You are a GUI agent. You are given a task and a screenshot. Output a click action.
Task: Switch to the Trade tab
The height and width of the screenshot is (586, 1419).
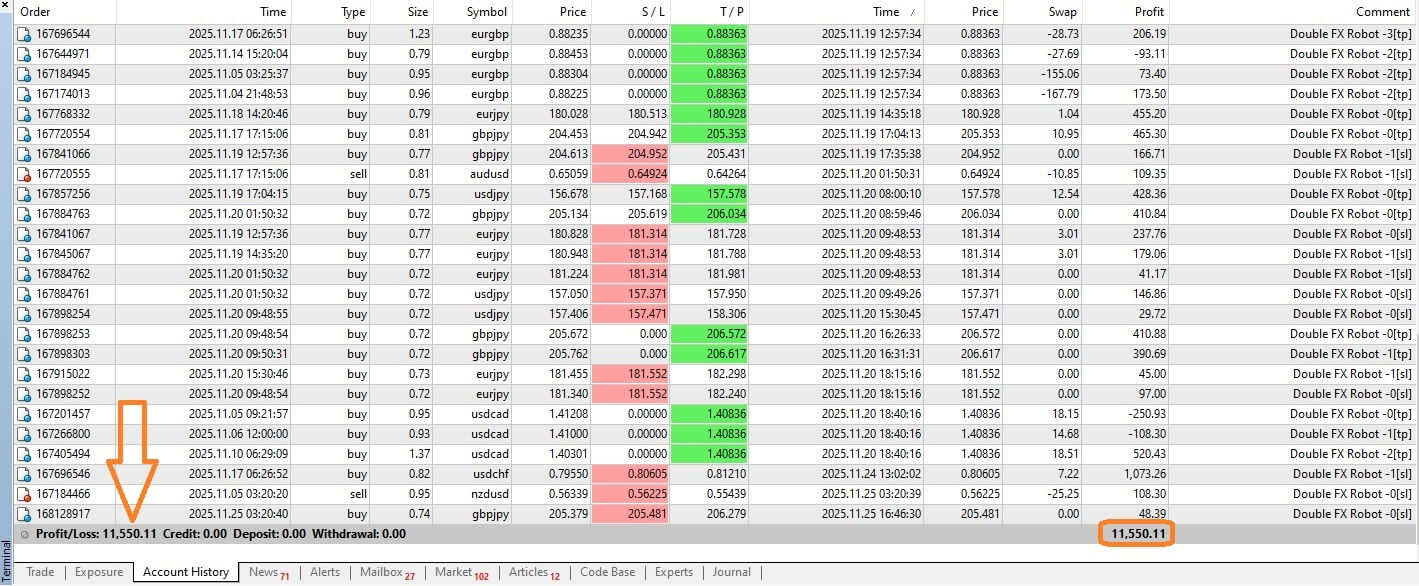tap(40, 572)
